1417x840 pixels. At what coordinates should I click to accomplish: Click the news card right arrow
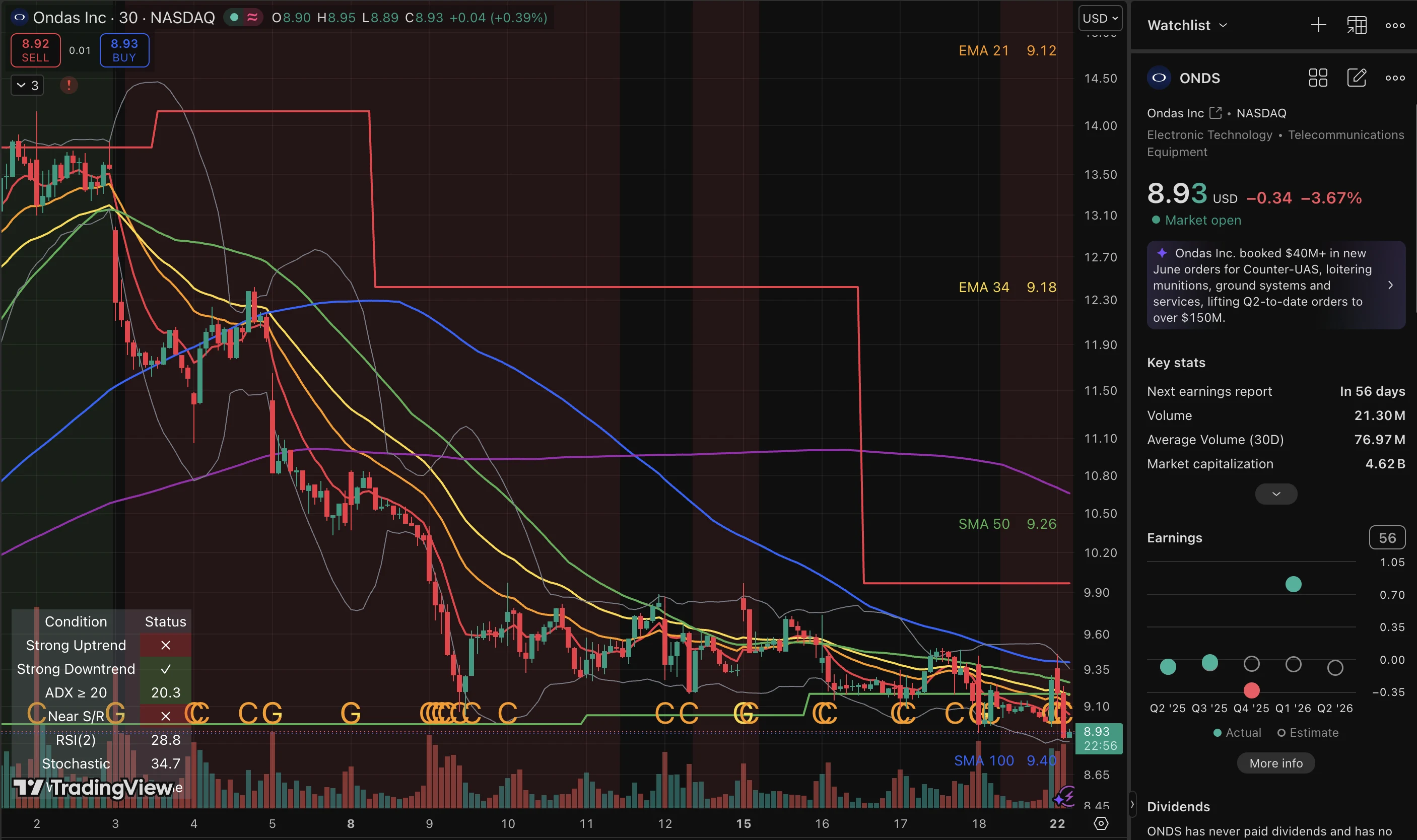point(1390,285)
